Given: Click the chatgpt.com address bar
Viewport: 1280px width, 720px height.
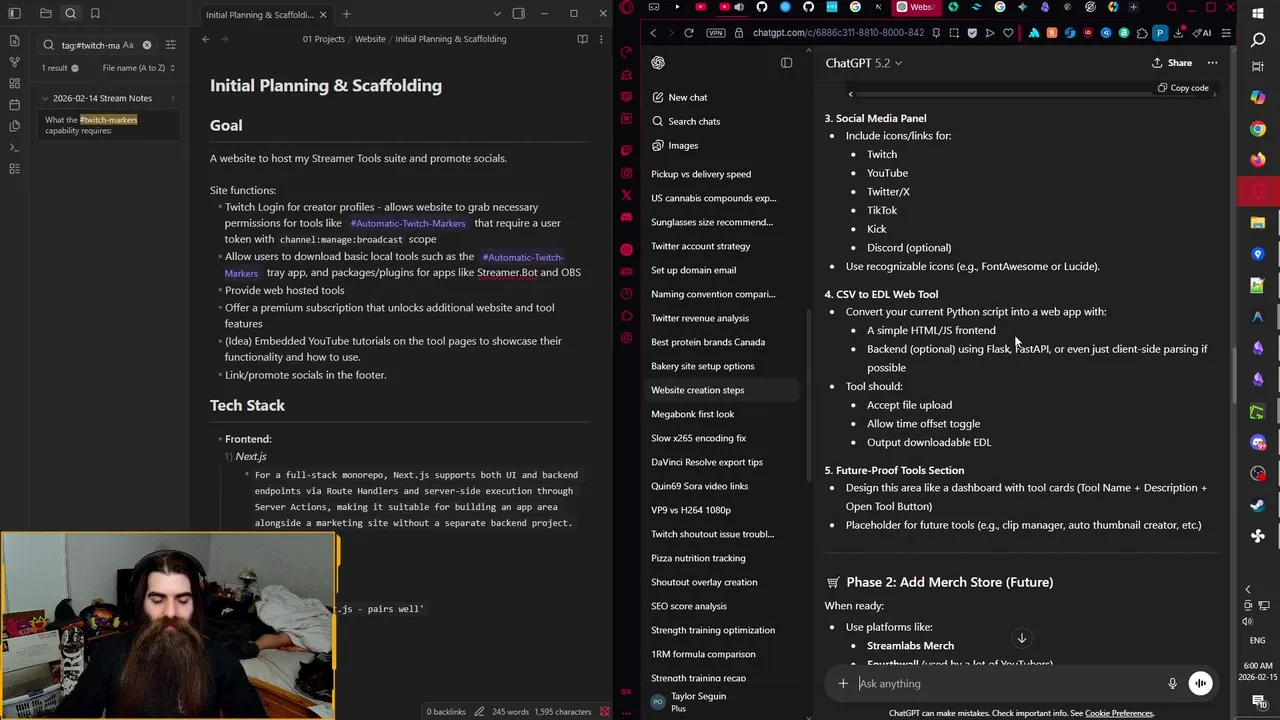Looking at the screenshot, I should pyautogui.click(x=838, y=33).
